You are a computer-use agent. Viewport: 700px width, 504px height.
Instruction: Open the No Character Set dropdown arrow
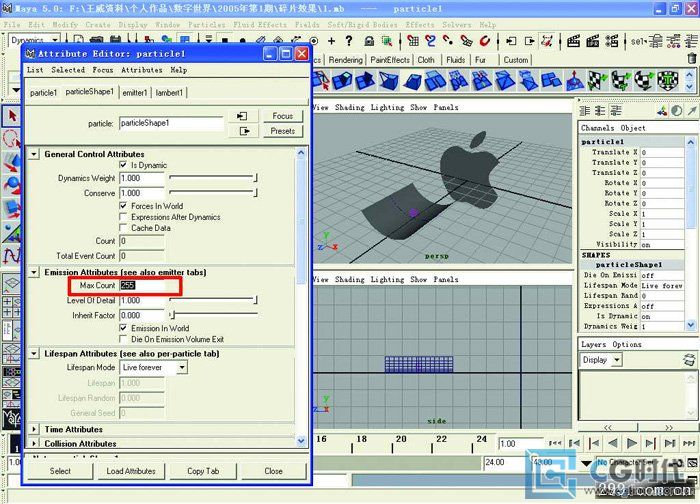587,462
